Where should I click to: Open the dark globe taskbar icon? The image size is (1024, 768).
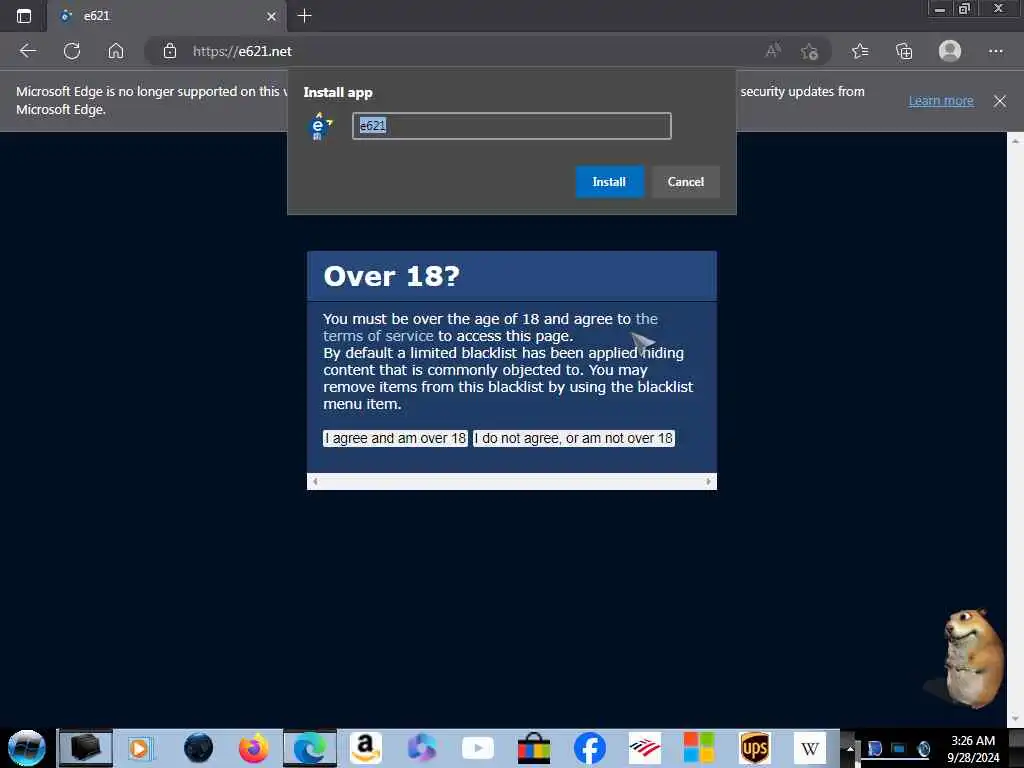point(198,748)
